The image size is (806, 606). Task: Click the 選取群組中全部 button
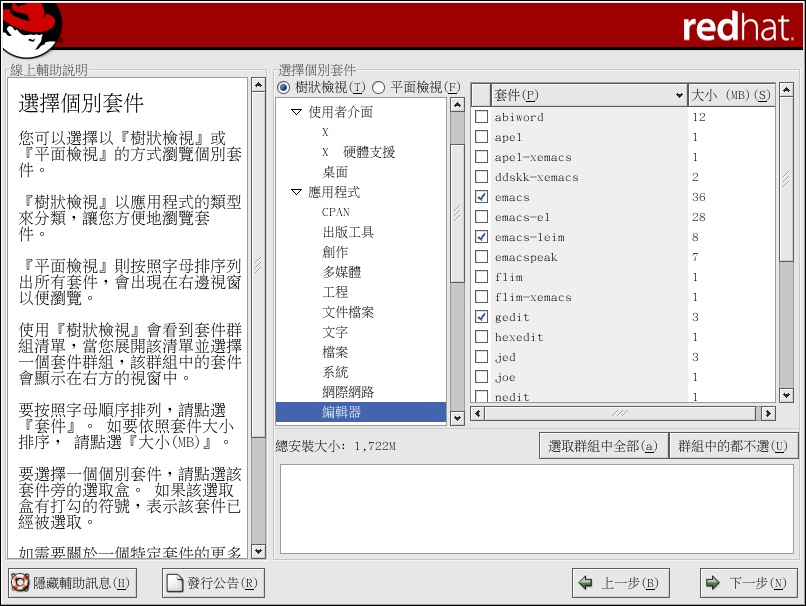pos(603,446)
